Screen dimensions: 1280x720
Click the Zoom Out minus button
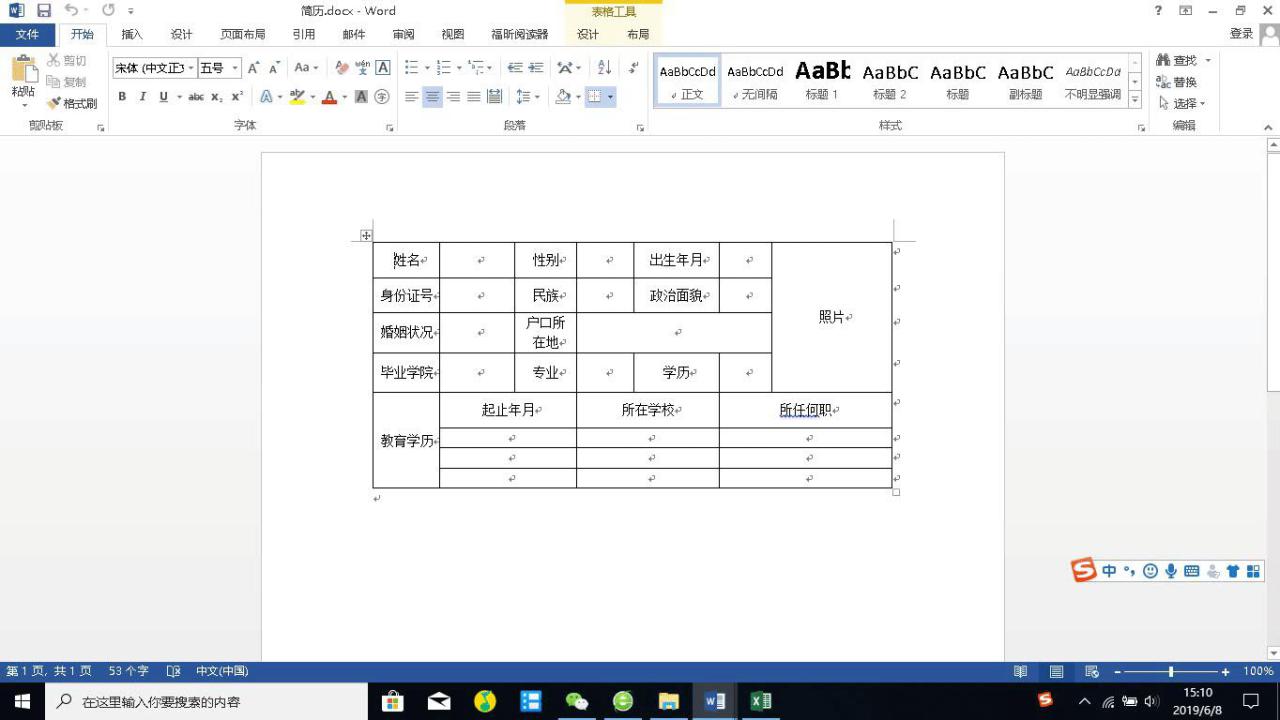1118,672
